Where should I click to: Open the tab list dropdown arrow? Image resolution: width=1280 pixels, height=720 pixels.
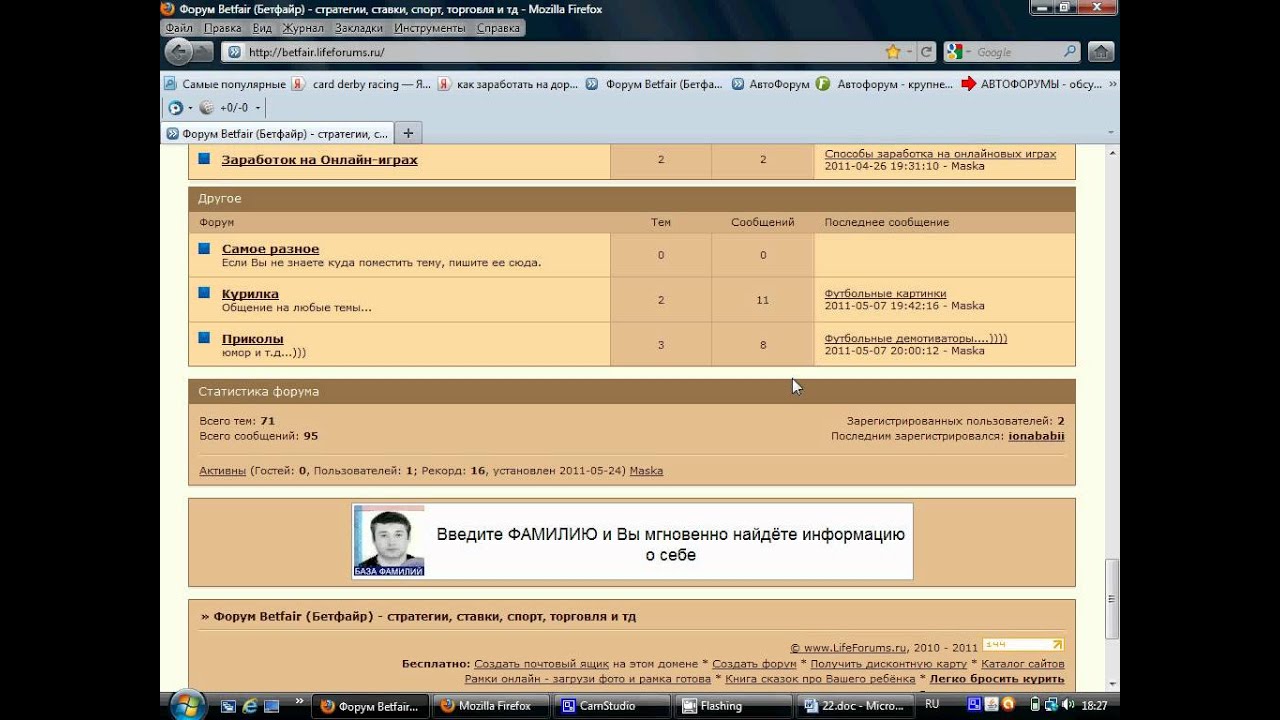pyautogui.click(x=1111, y=133)
